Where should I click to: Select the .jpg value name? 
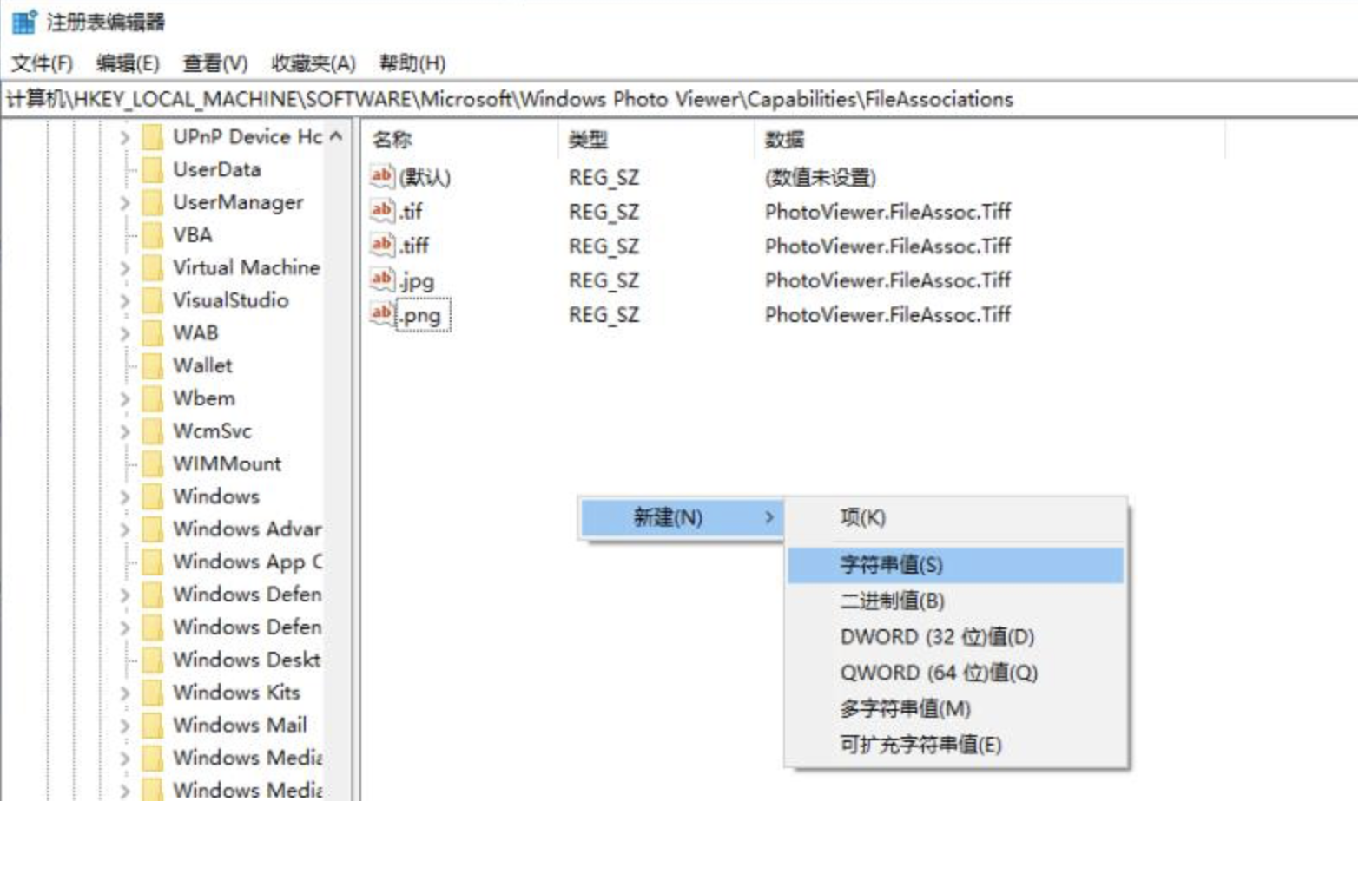pyautogui.click(x=418, y=280)
